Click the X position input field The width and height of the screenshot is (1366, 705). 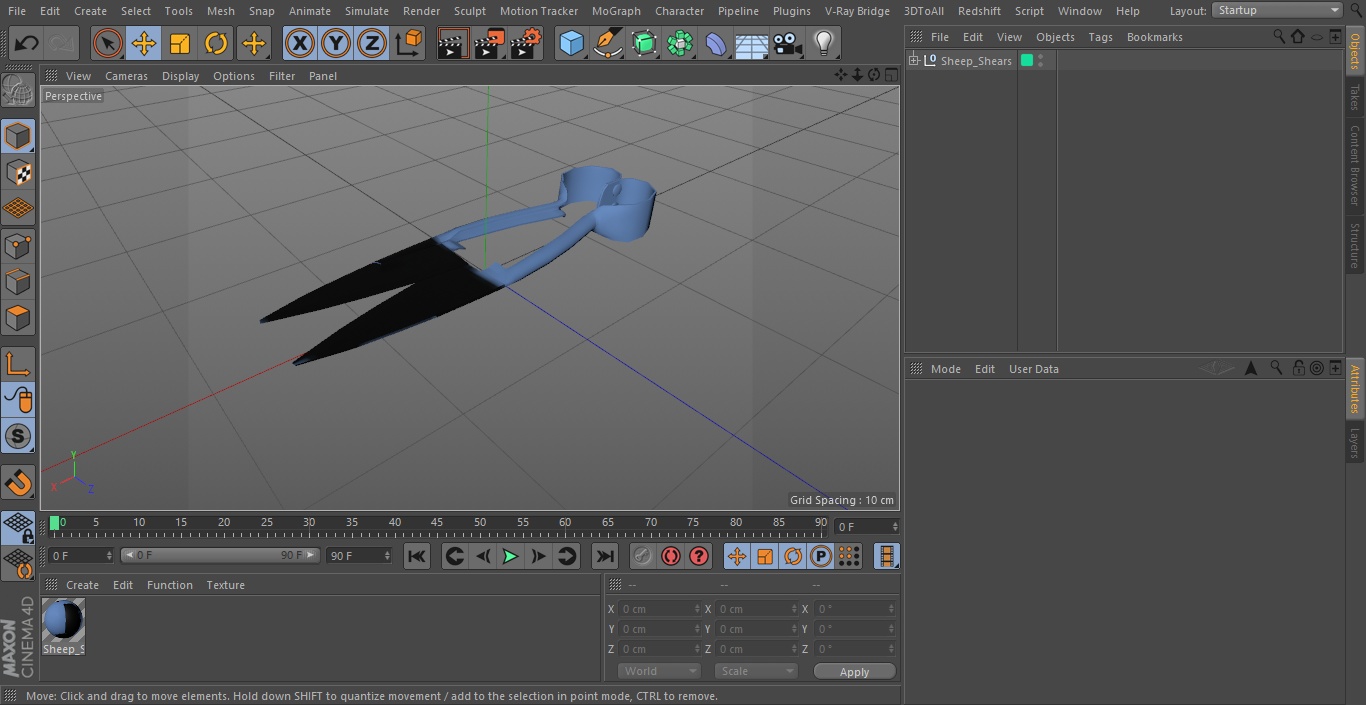660,609
